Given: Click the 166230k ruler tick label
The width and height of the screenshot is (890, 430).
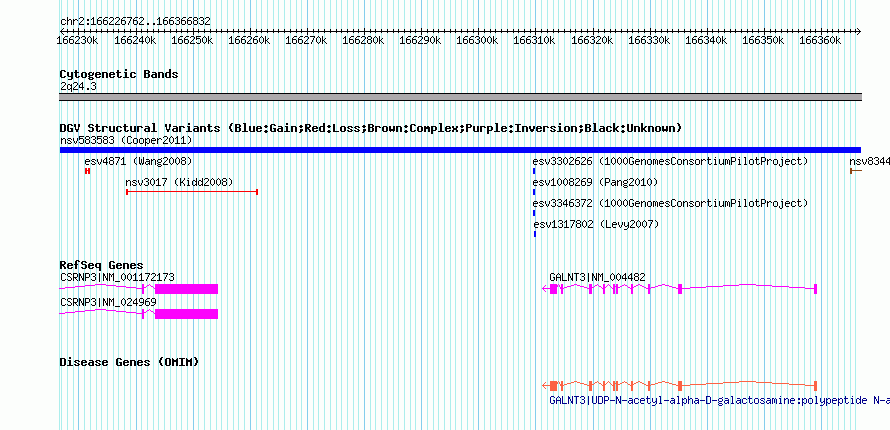Looking at the screenshot, I should pyautogui.click(x=78, y=40).
